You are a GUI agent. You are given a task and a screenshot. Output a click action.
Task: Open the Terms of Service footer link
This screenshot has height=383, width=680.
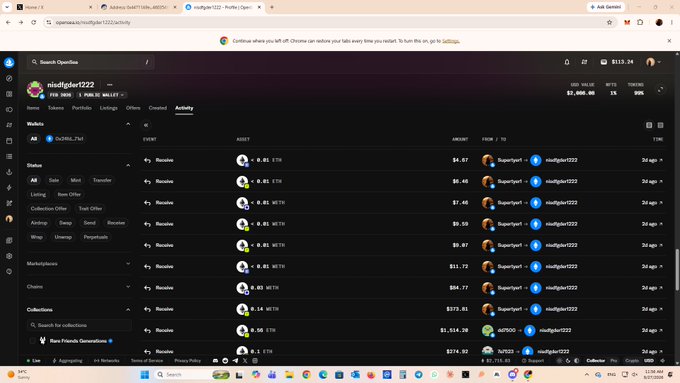[147, 360]
